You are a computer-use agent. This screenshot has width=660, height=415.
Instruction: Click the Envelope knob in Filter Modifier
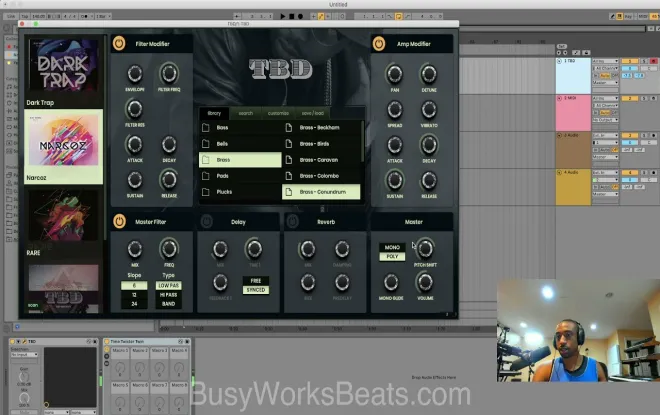click(x=135, y=74)
